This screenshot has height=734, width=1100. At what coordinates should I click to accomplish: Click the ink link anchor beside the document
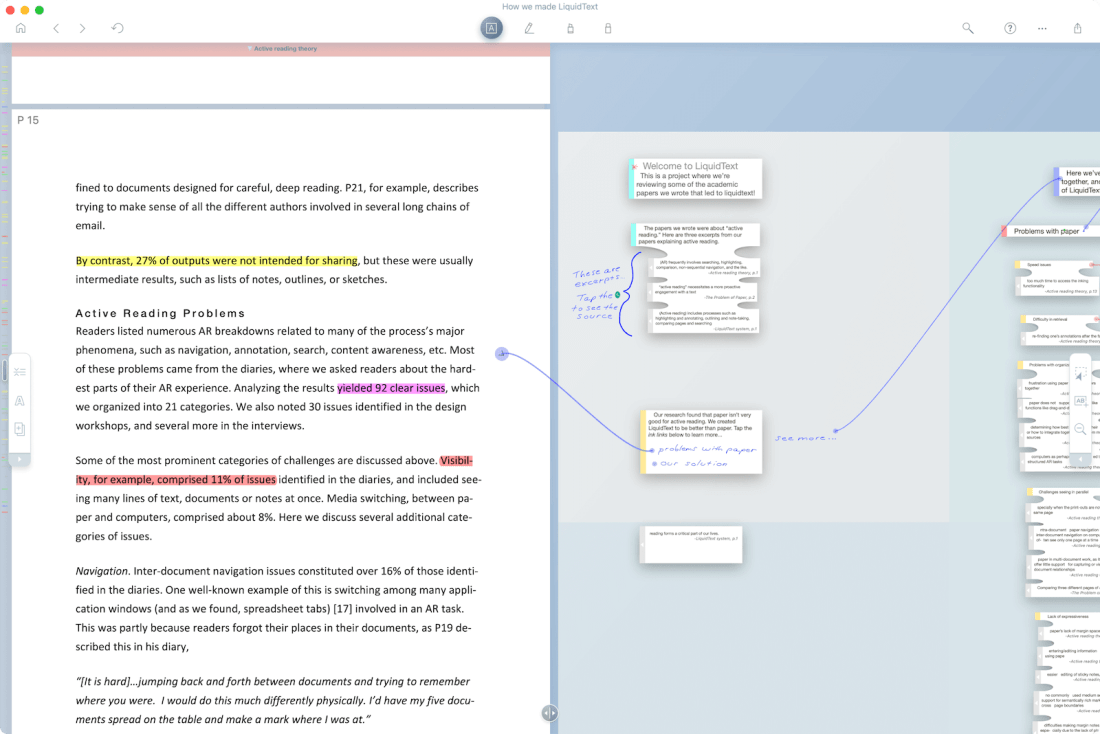pyautogui.click(x=502, y=354)
